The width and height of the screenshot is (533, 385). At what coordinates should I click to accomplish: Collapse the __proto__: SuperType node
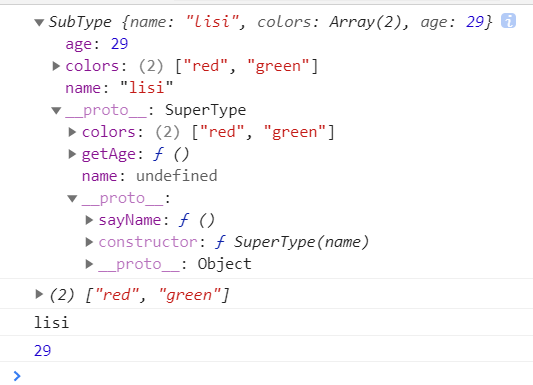coord(56,110)
